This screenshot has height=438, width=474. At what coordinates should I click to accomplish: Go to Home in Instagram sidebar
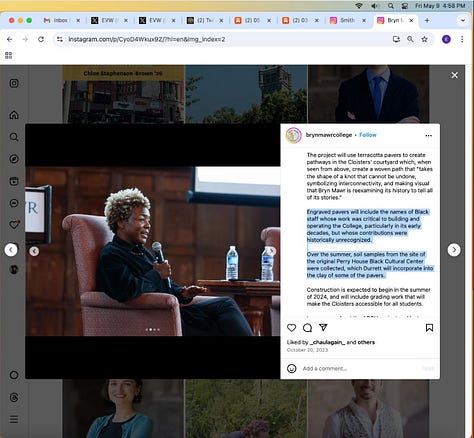tap(14, 115)
